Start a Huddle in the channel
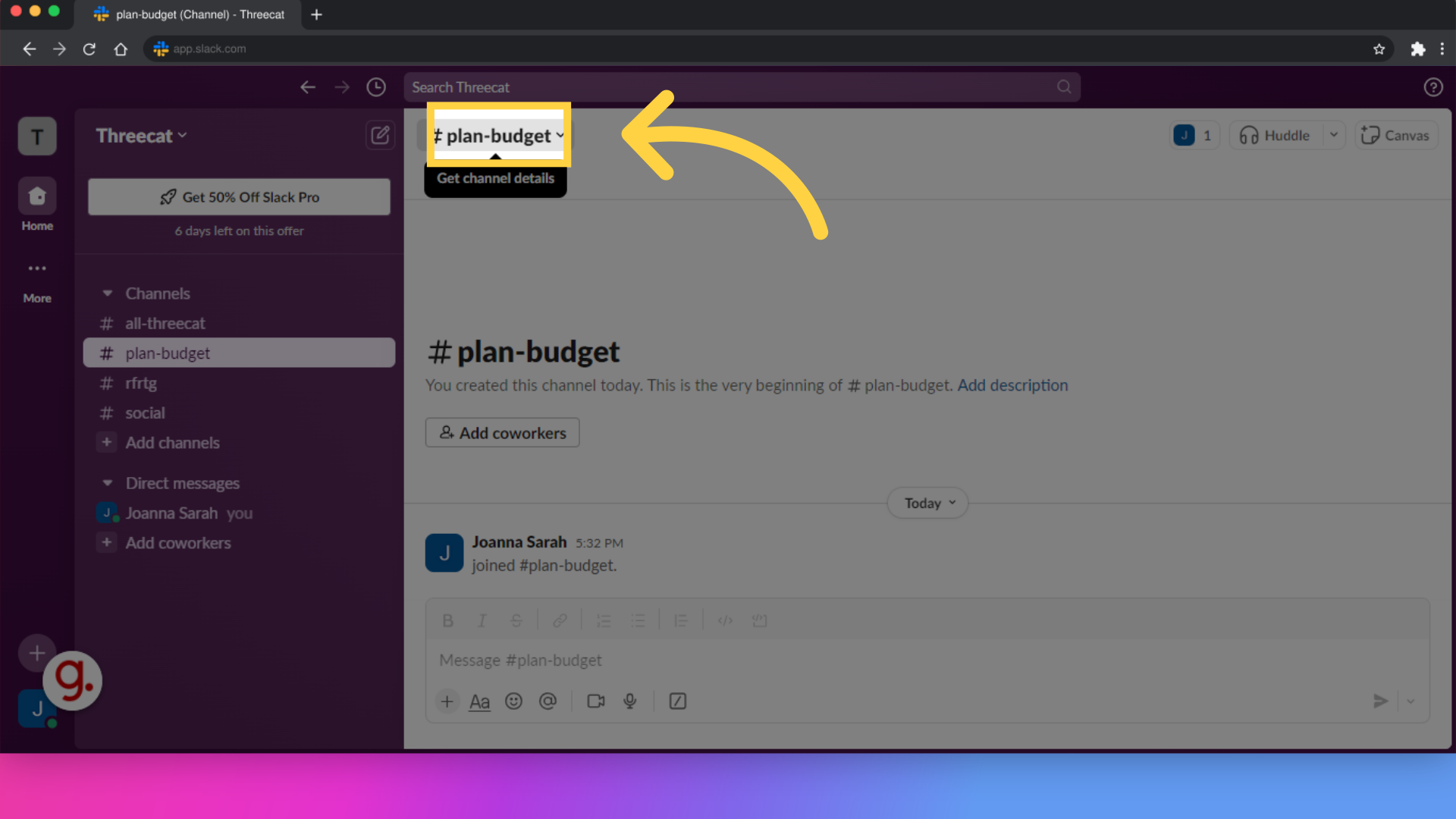 (x=1276, y=135)
